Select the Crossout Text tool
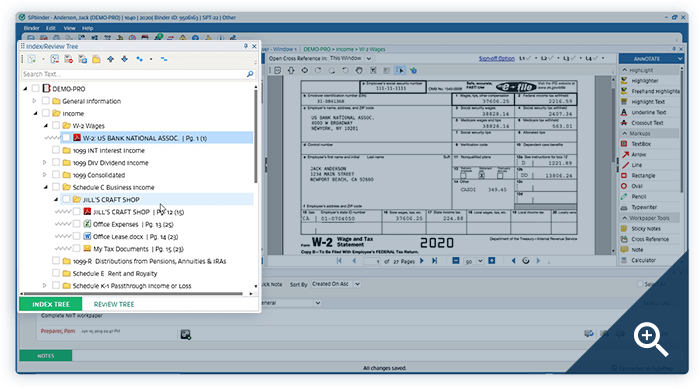Image resolution: width=700 pixels, height=389 pixels. pyautogui.click(x=642, y=123)
